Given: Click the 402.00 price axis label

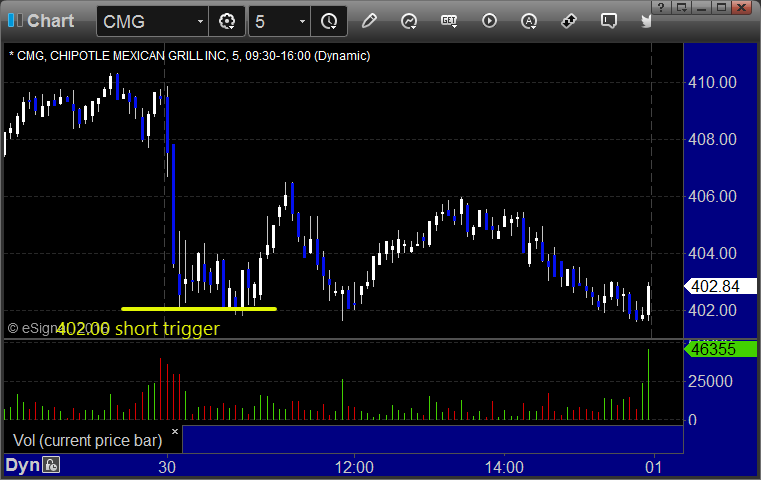Looking at the screenshot, I should (712, 310).
